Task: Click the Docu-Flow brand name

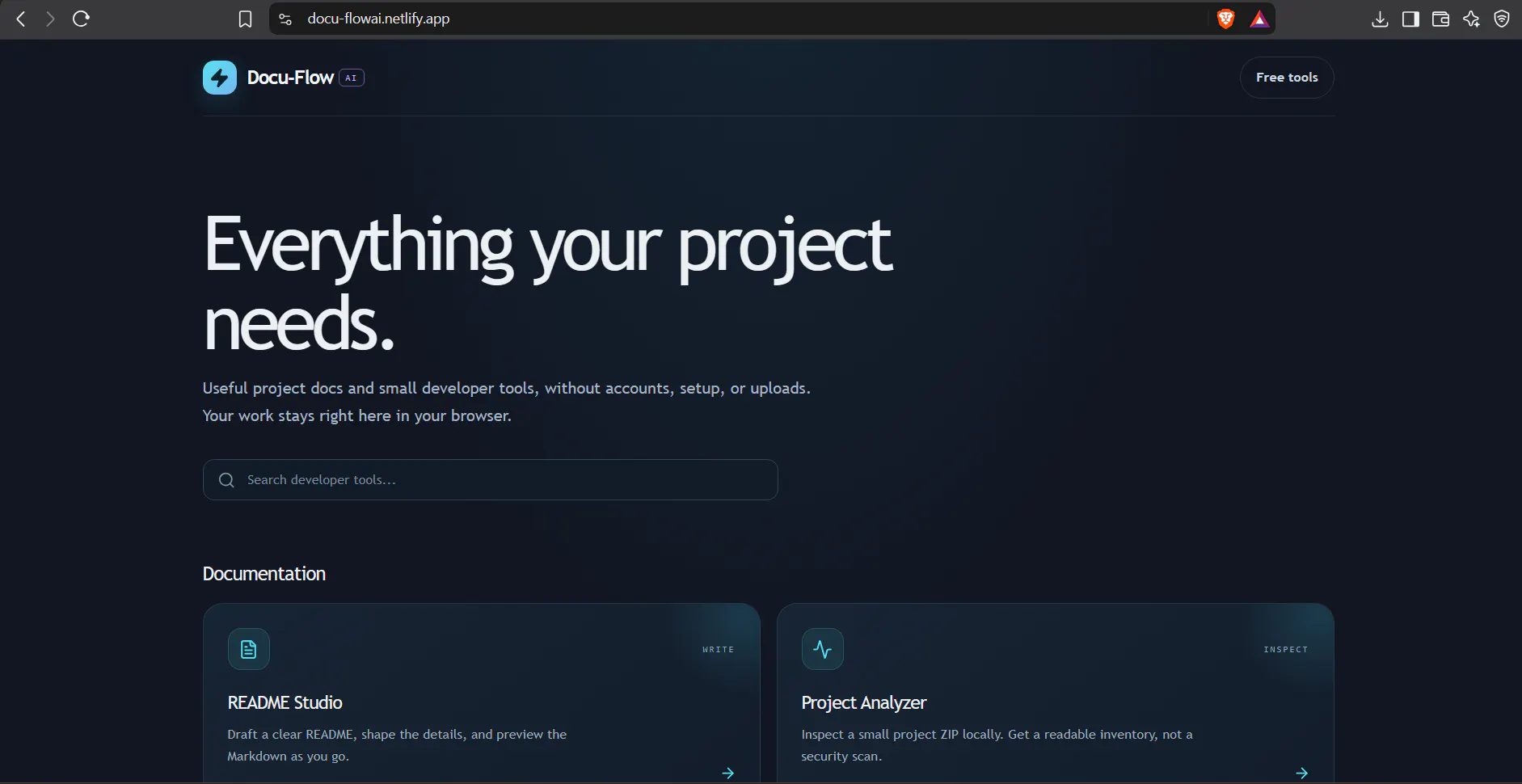Action: click(x=290, y=78)
